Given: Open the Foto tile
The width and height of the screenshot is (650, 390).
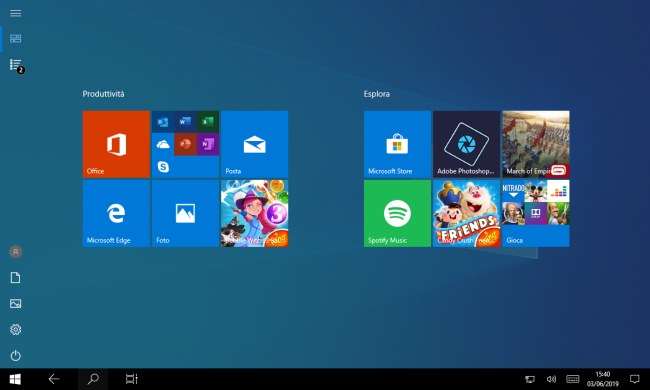Looking at the screenshot, I should (185, 213).
